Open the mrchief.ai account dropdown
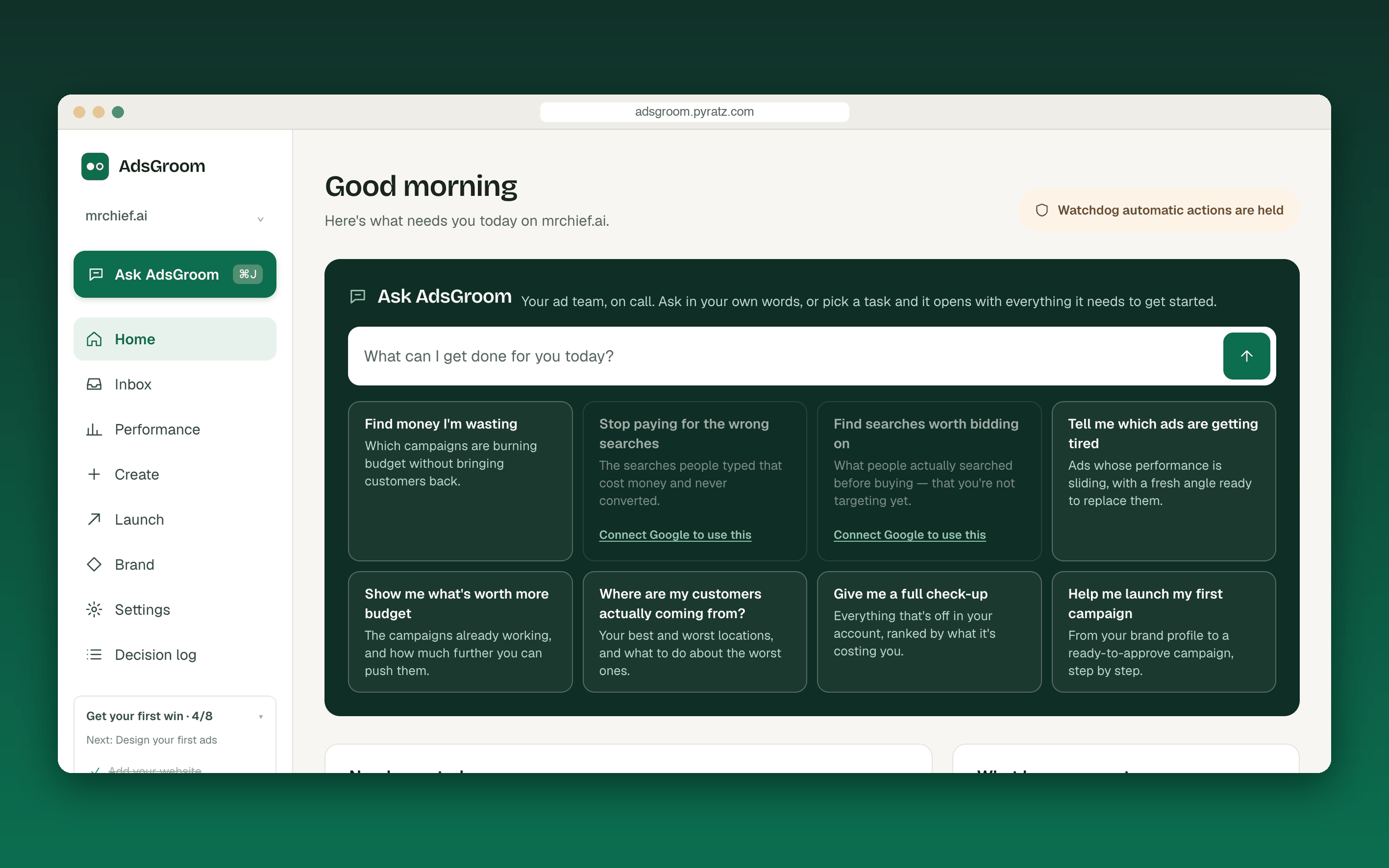Image resolution: width=1389 pixels, height=868 pixels. [175, 217]
